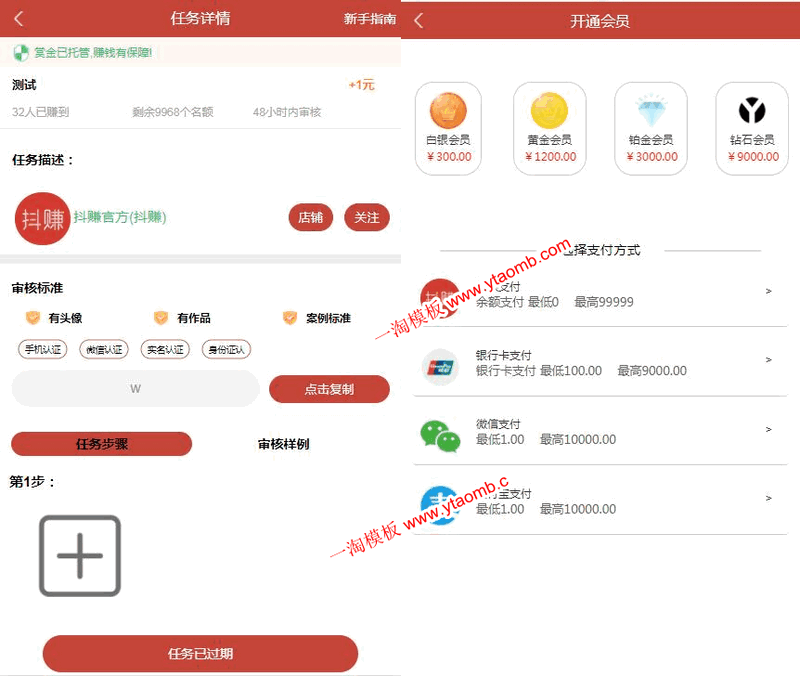Switch to the 审核样例 tab
This screenshot has width=800, height=677.
click(x=284, y=444)
